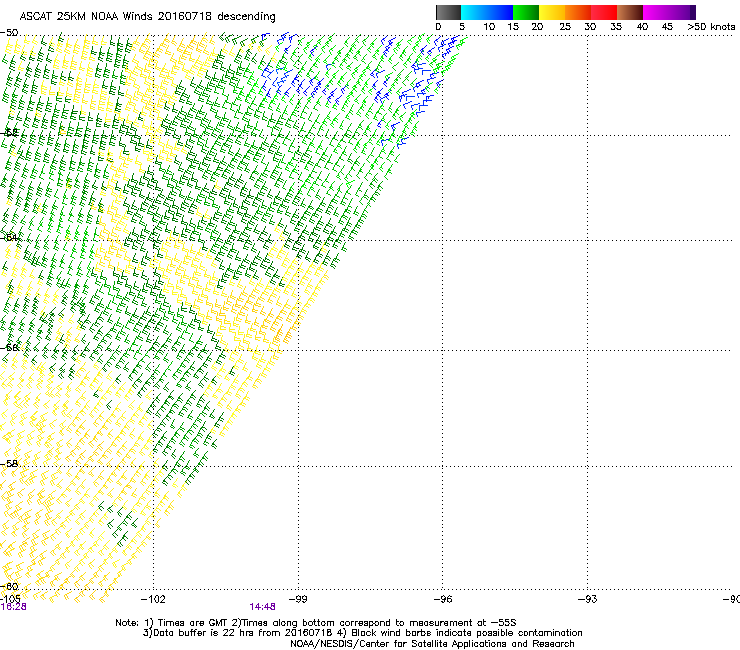Click the '-52' latitude axis label
The image size is (740, 650).
(9, 133)
